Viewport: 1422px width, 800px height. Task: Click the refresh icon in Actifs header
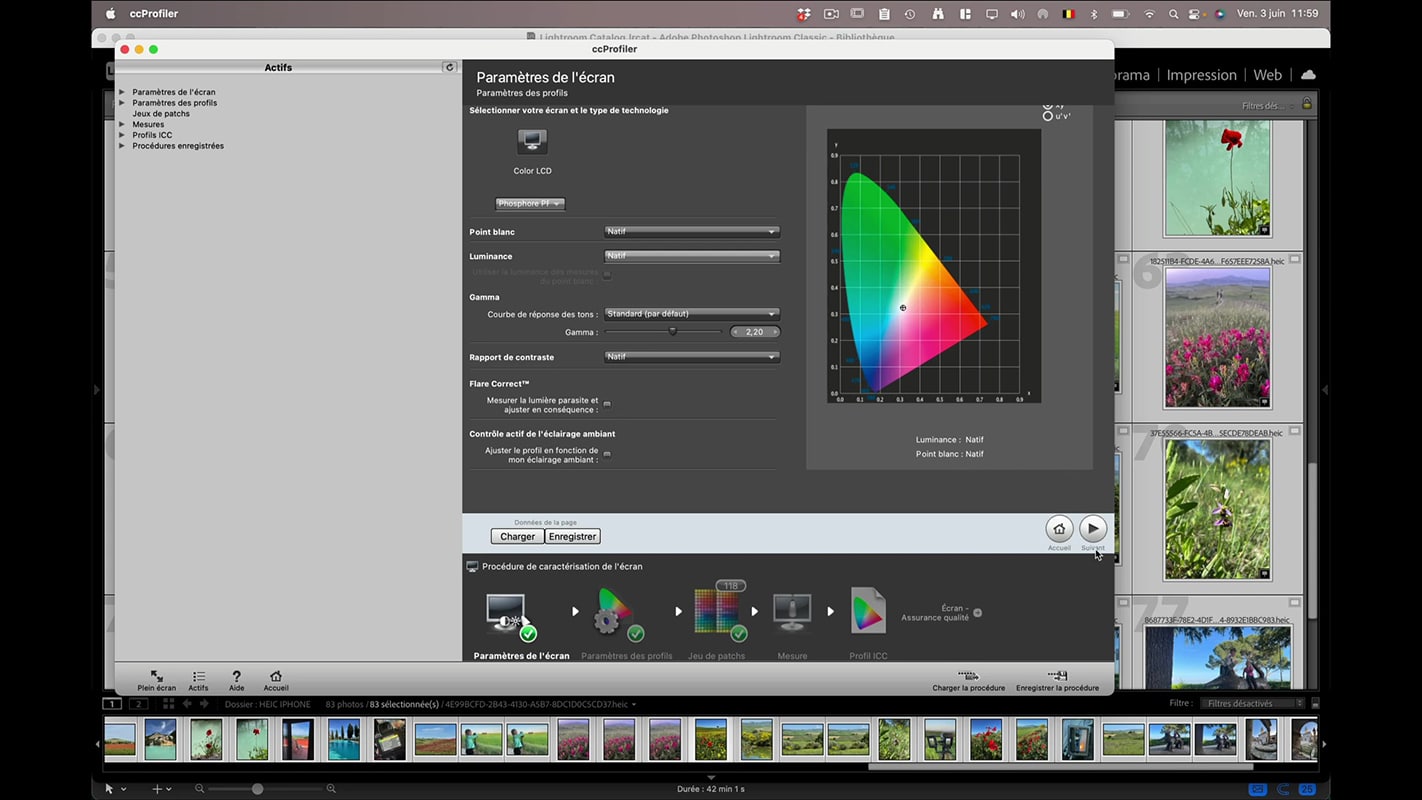pos(449,67)
